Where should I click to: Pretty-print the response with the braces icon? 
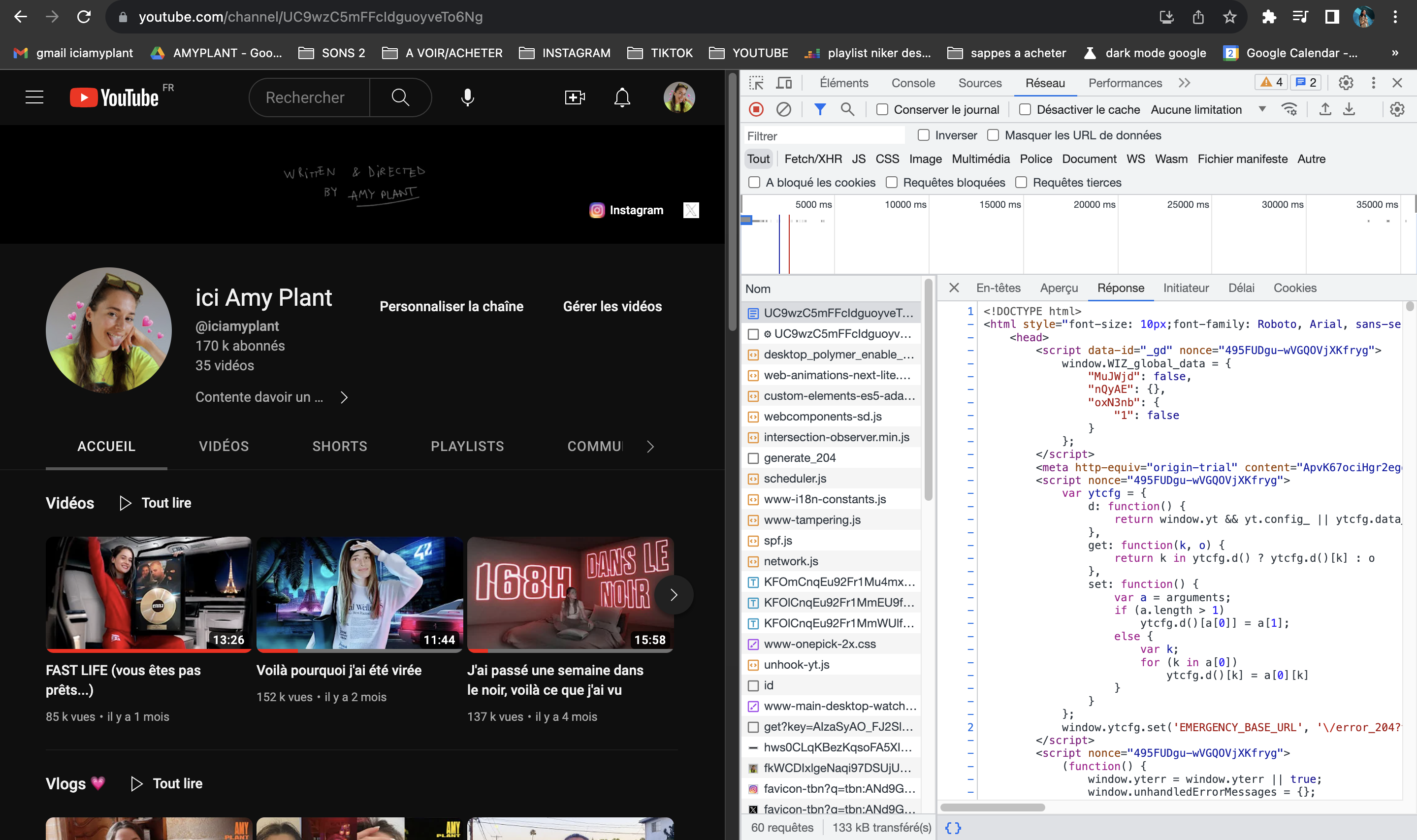(953, 827)
